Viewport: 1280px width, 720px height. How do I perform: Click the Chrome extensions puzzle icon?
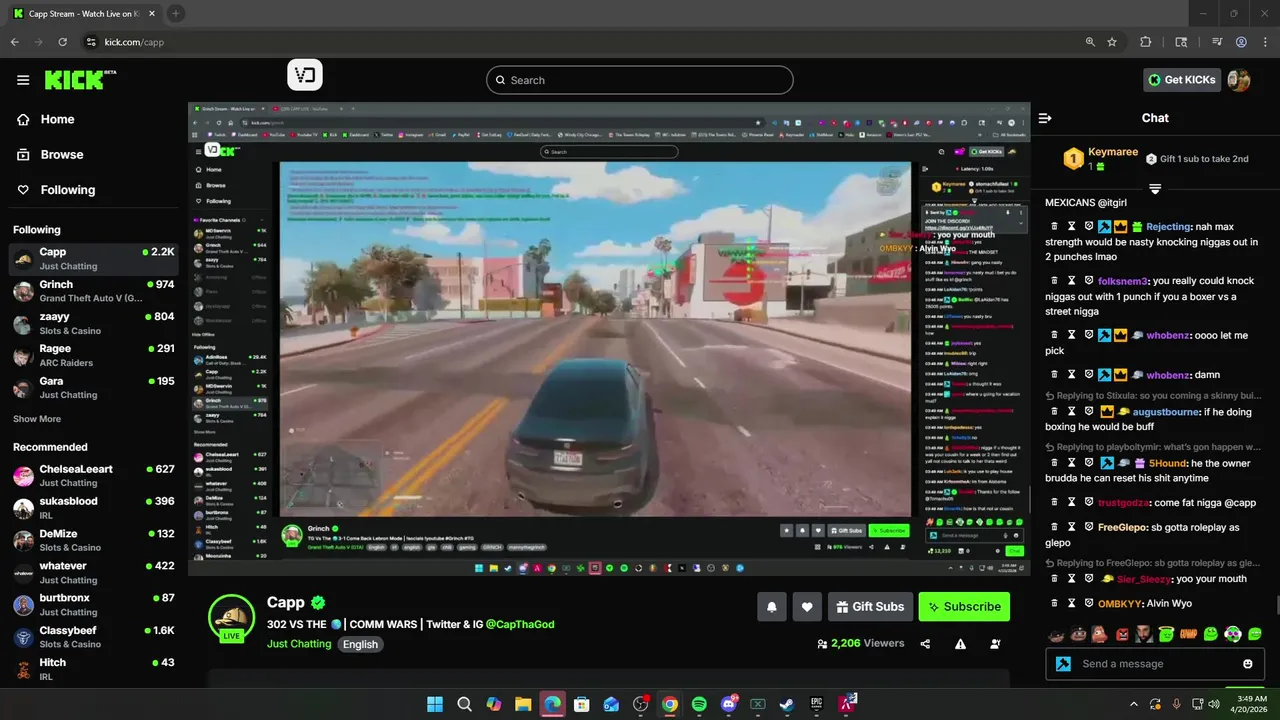pos(1146,42)
